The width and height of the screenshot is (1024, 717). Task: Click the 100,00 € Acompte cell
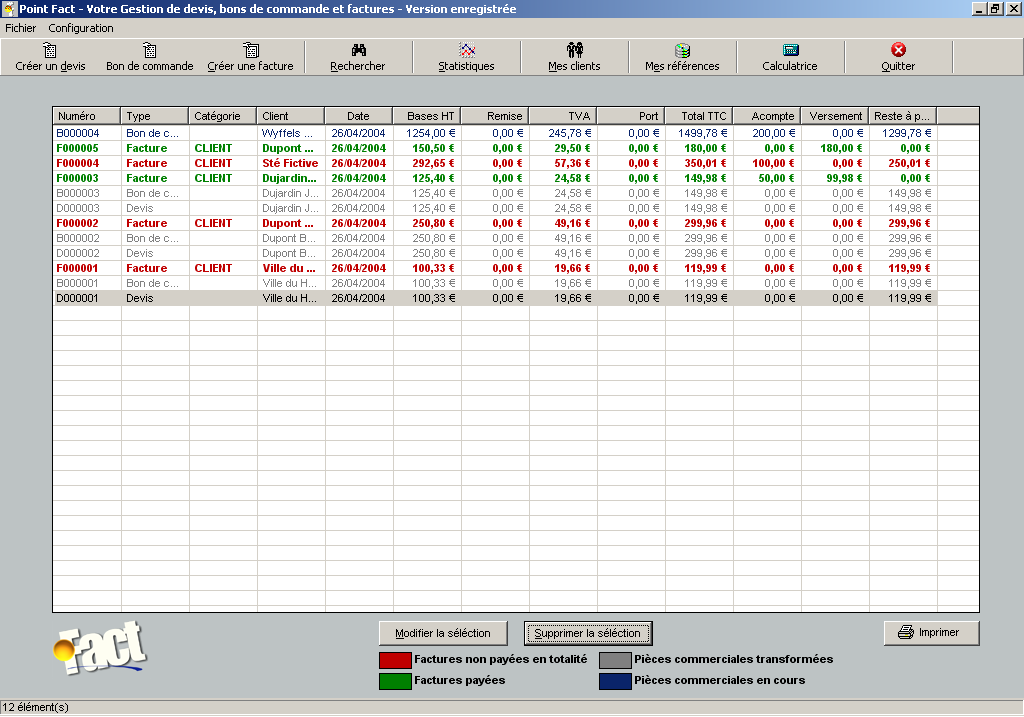766,163
